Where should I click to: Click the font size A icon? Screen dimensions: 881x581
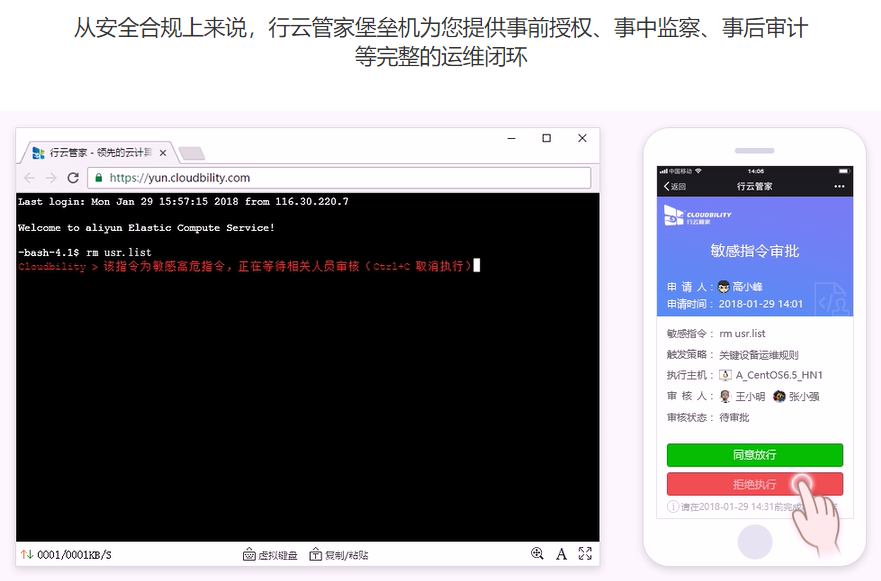pos(561,555)
